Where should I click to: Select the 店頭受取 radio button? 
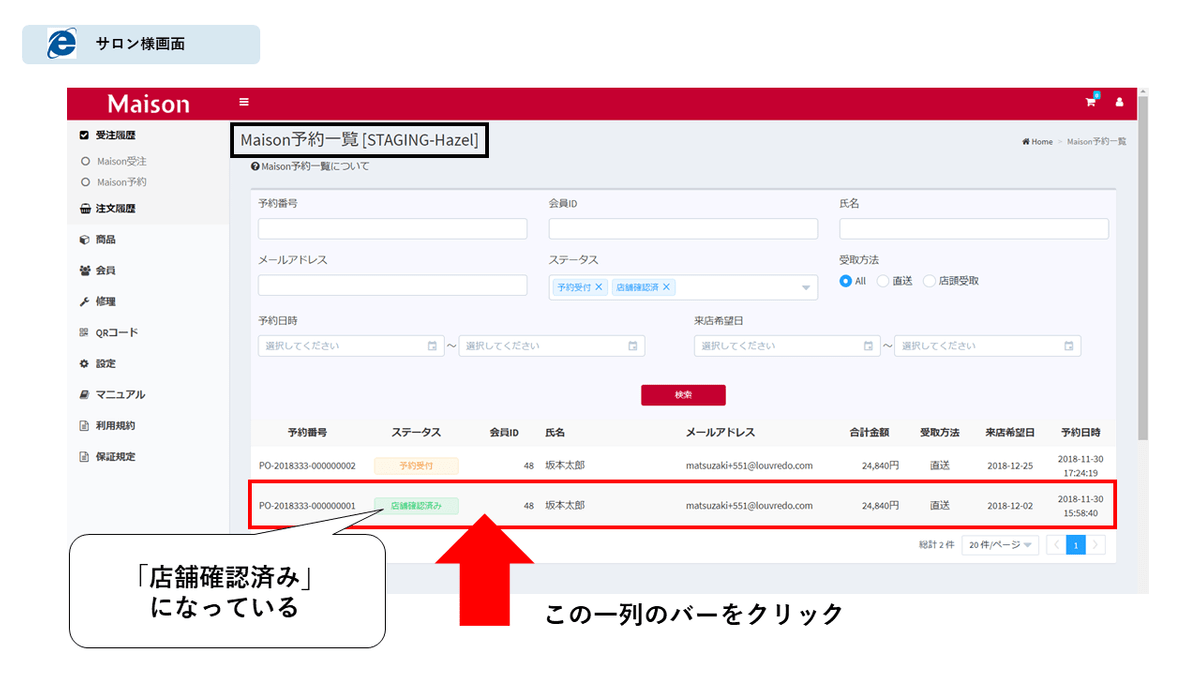[x=930, y=281]
